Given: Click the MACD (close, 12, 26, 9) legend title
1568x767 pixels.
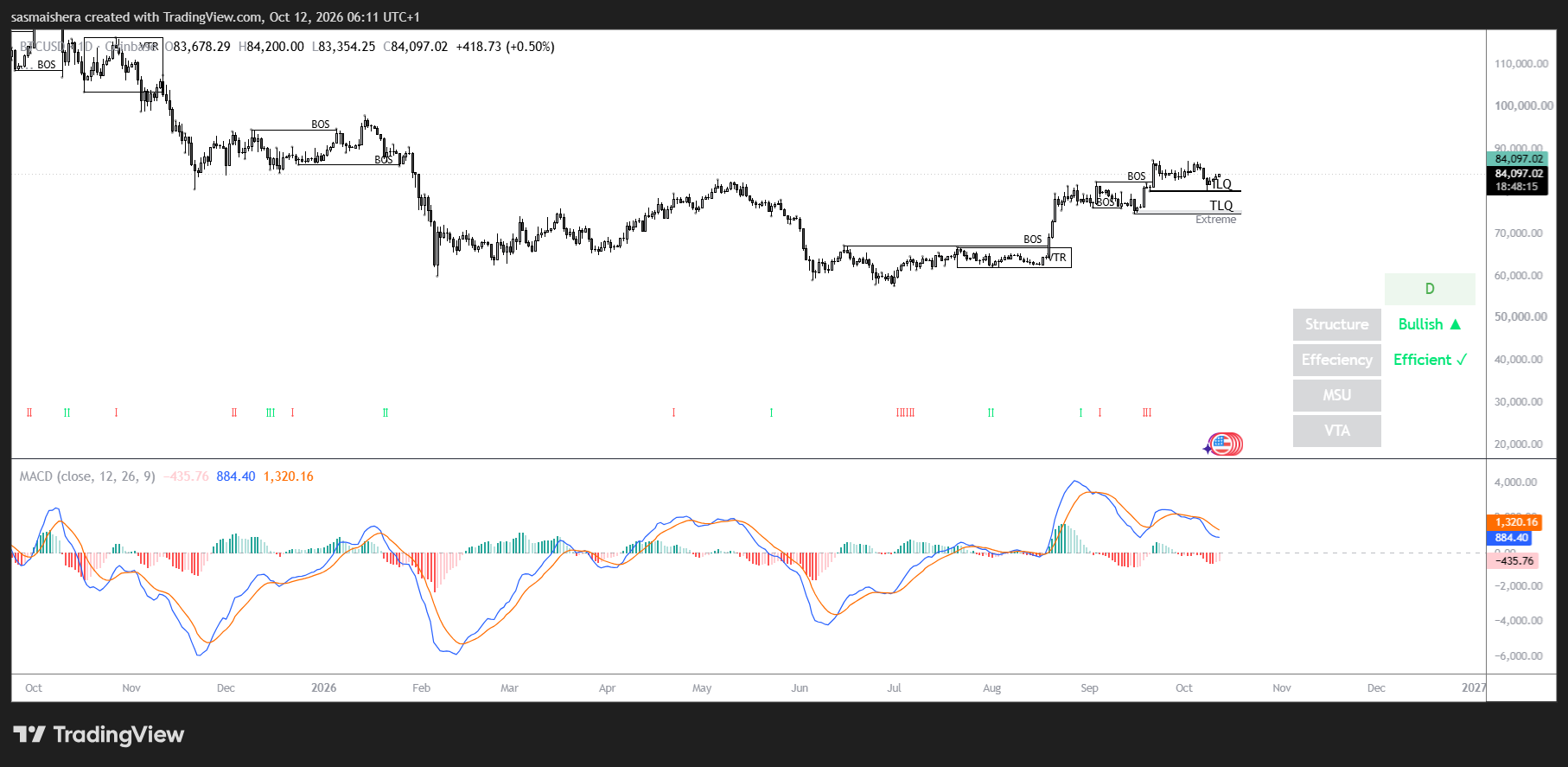Looking at the screenshot, I should [87, 476].
